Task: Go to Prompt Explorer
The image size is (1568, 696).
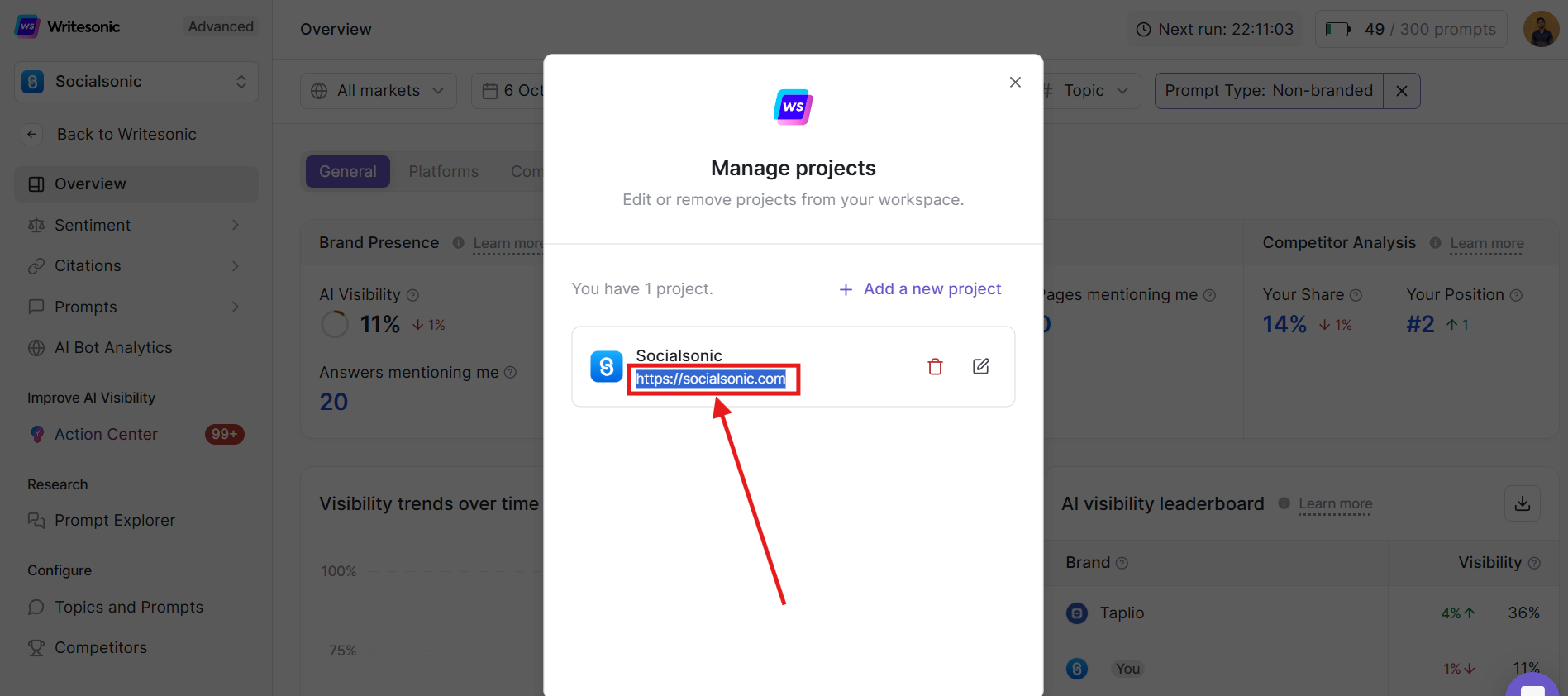Action: tap(115, 520)
